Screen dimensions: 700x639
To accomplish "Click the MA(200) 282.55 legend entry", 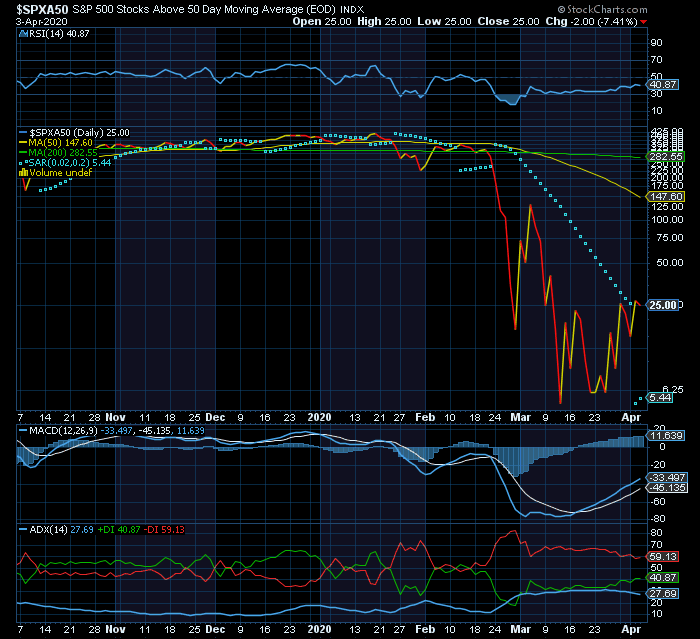I will (62, 152).
